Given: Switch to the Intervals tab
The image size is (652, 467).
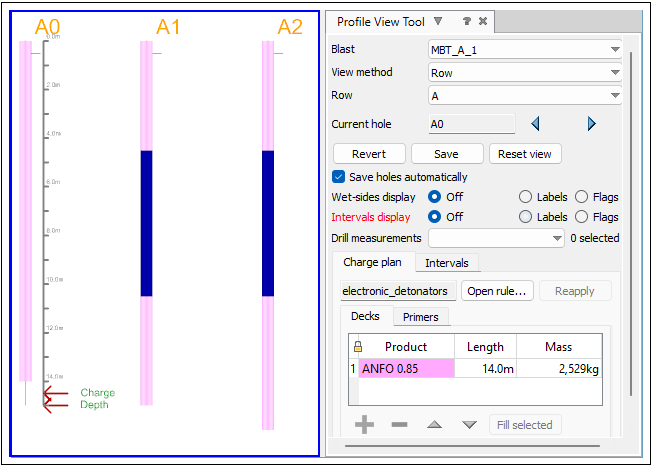Looking at the screenshot, I should [x=447, y=263].
